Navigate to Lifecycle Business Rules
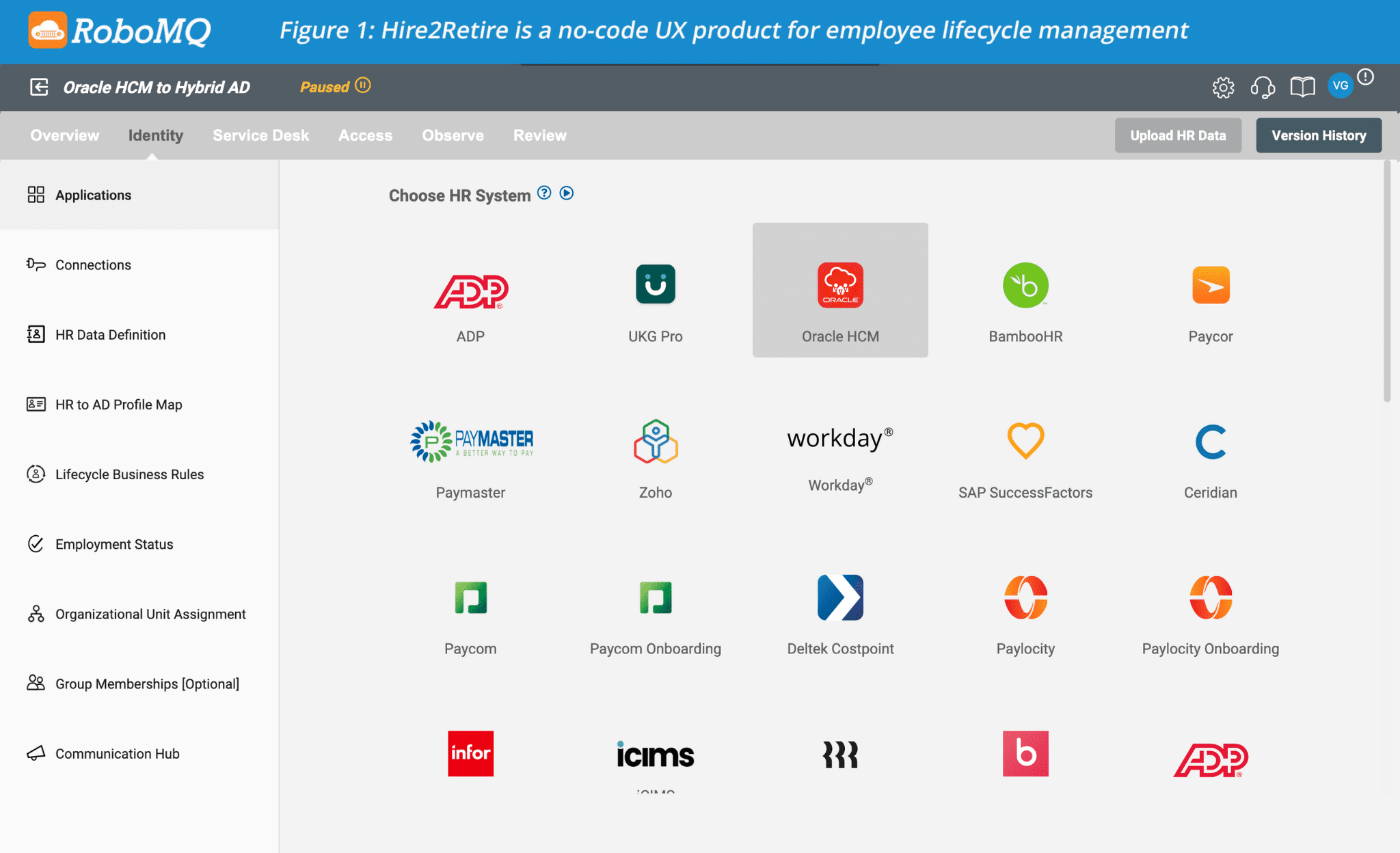Image resolution: width=1400 pixels, height=853 pixels. coord(129,474)
